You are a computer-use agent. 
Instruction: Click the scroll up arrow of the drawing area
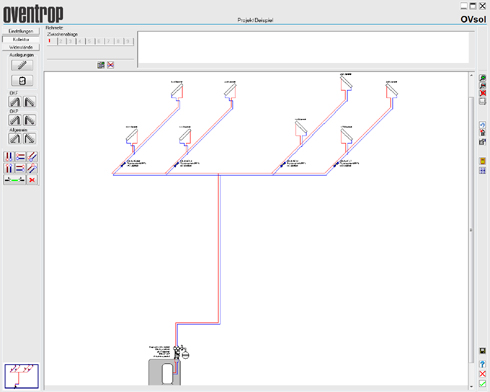[471, 75]
